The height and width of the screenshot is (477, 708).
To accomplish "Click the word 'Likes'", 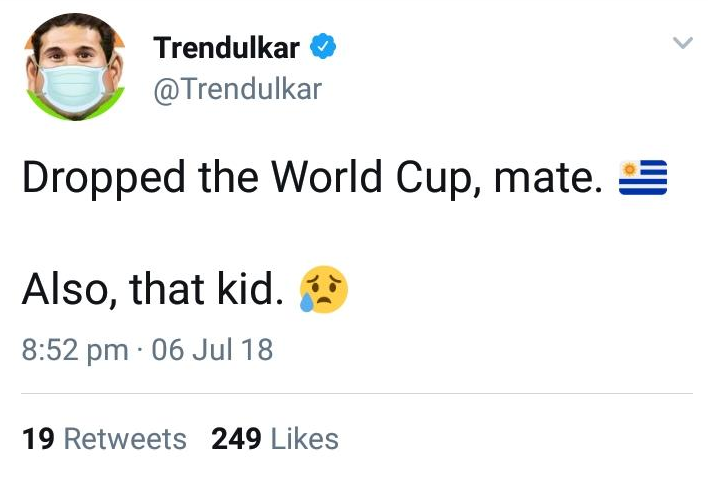I will 305,438.
